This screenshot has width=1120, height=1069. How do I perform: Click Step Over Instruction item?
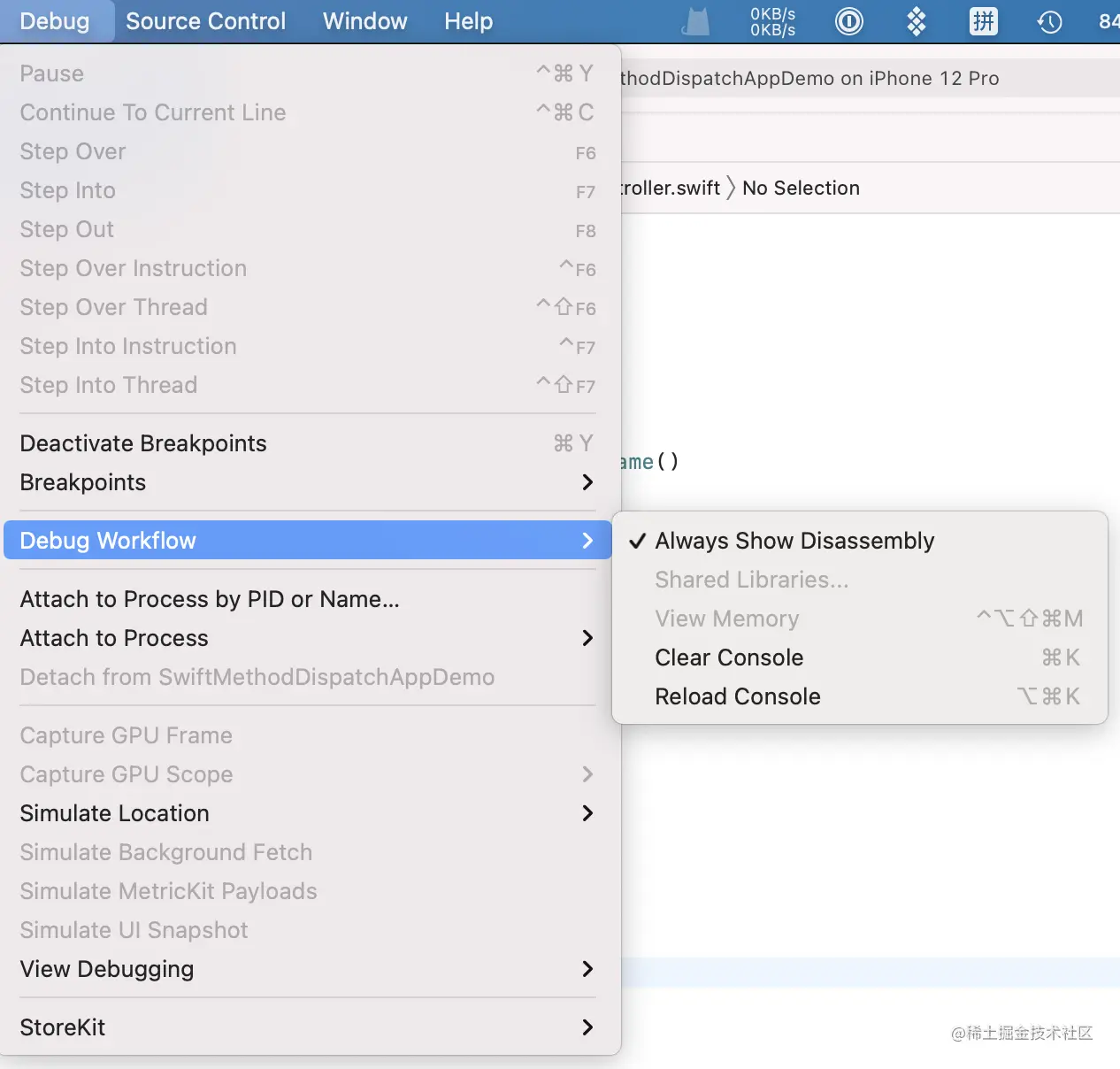[308, 268]
